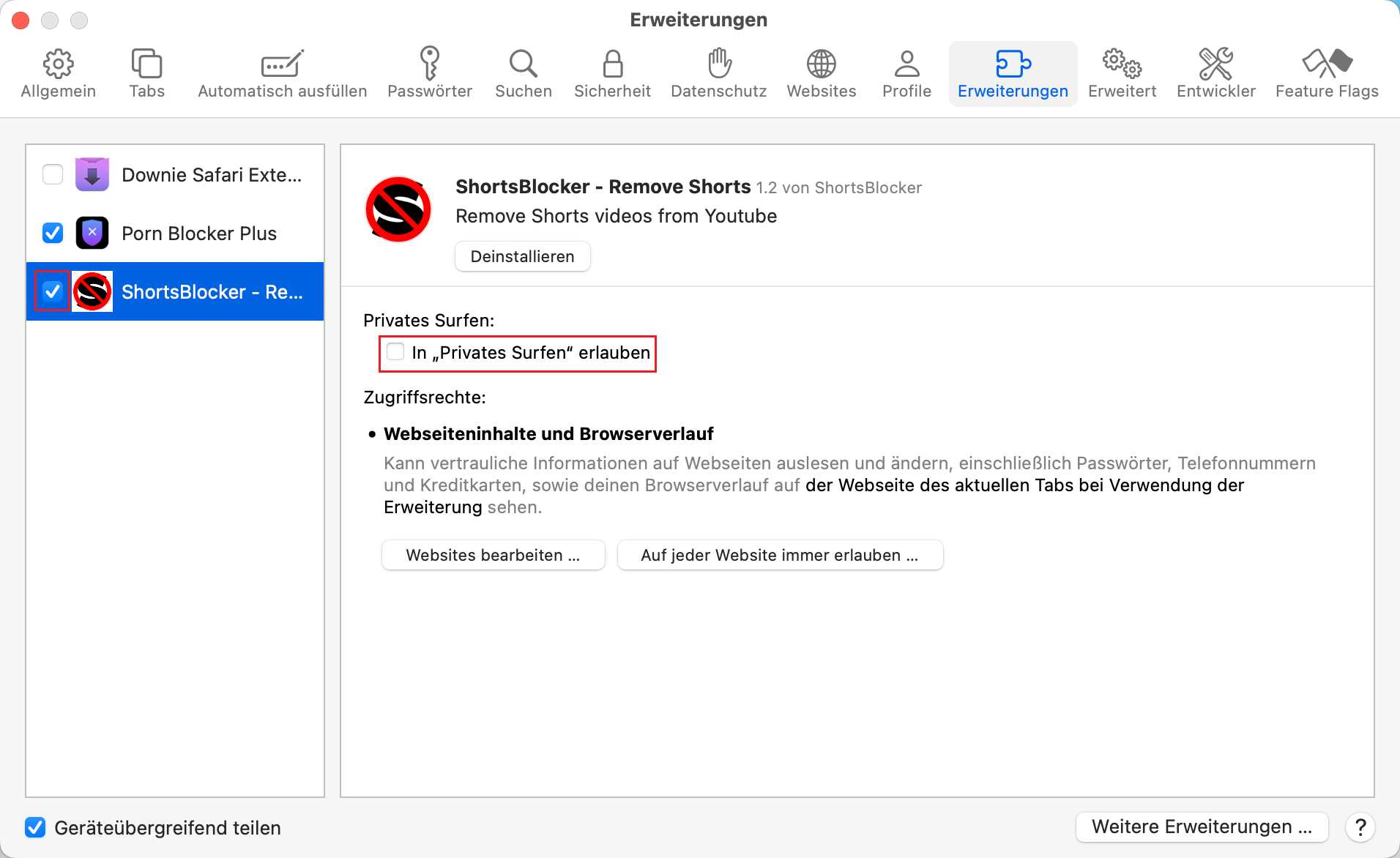Screen dimensions: 1400x858
Task: Click Websites bearbeiten button
Action: pos(493,555)
